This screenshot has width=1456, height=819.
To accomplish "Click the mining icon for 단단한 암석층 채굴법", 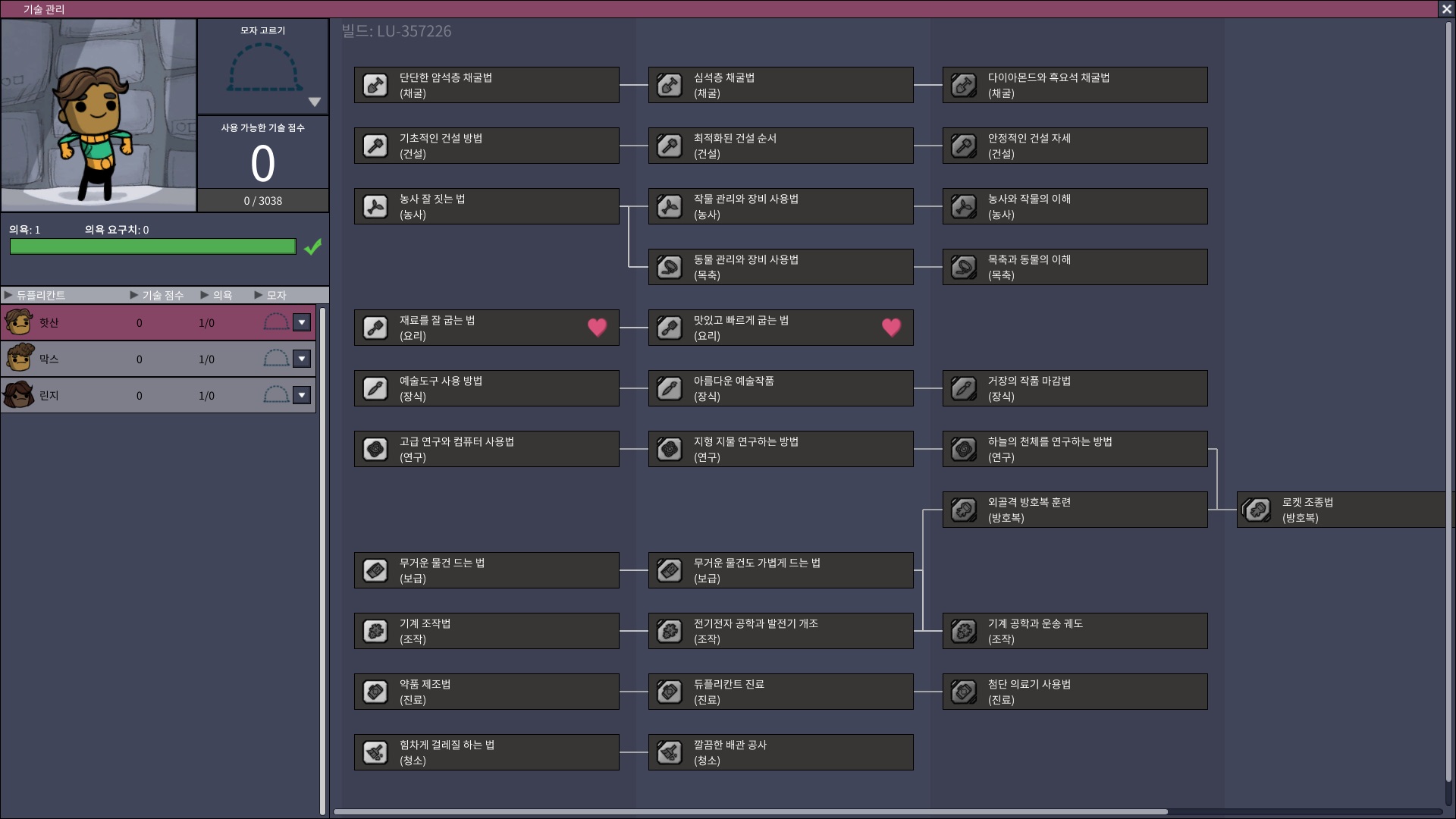I will click(x=375, y=85).
